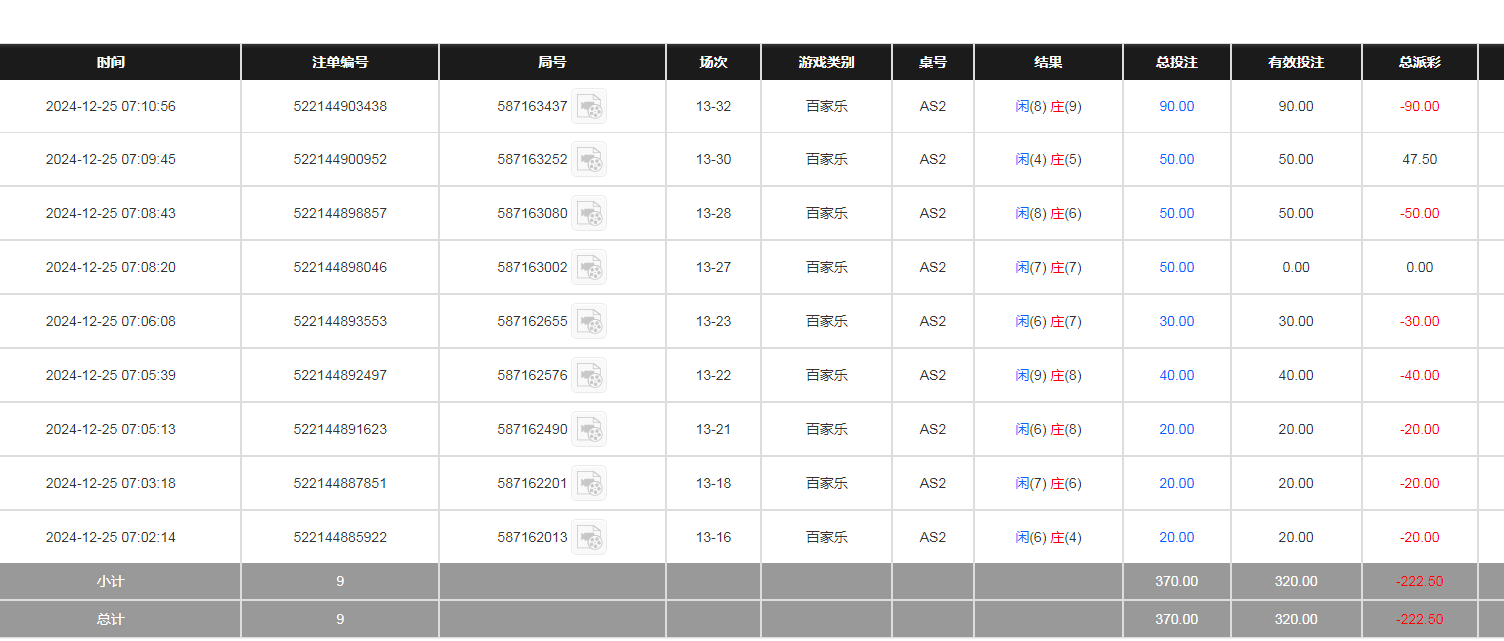1504x641 pixels.
Task: Click the 时间 column header
Action: tap(111, 62)
